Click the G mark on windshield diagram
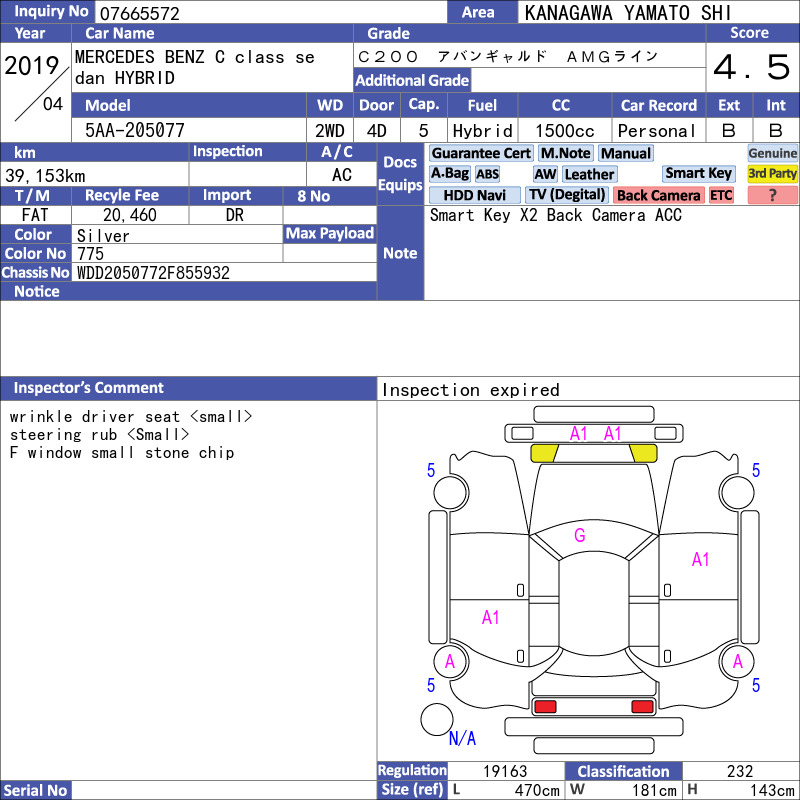The image size is (800, 800). pyautogui.click(x=580, y=535)
